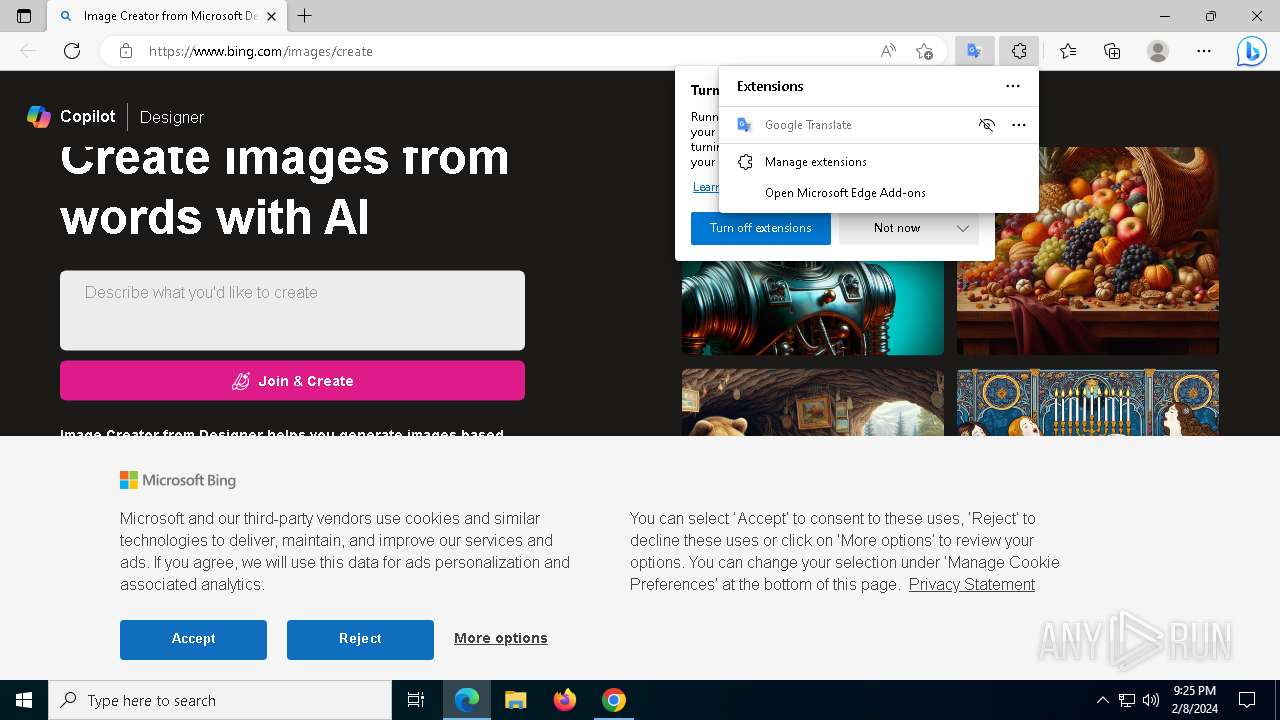1280x720 pixels.
Task: Select the Image Creator from Microsoft Designer tab
Action: pyautogui.click(x=168, y=16)
